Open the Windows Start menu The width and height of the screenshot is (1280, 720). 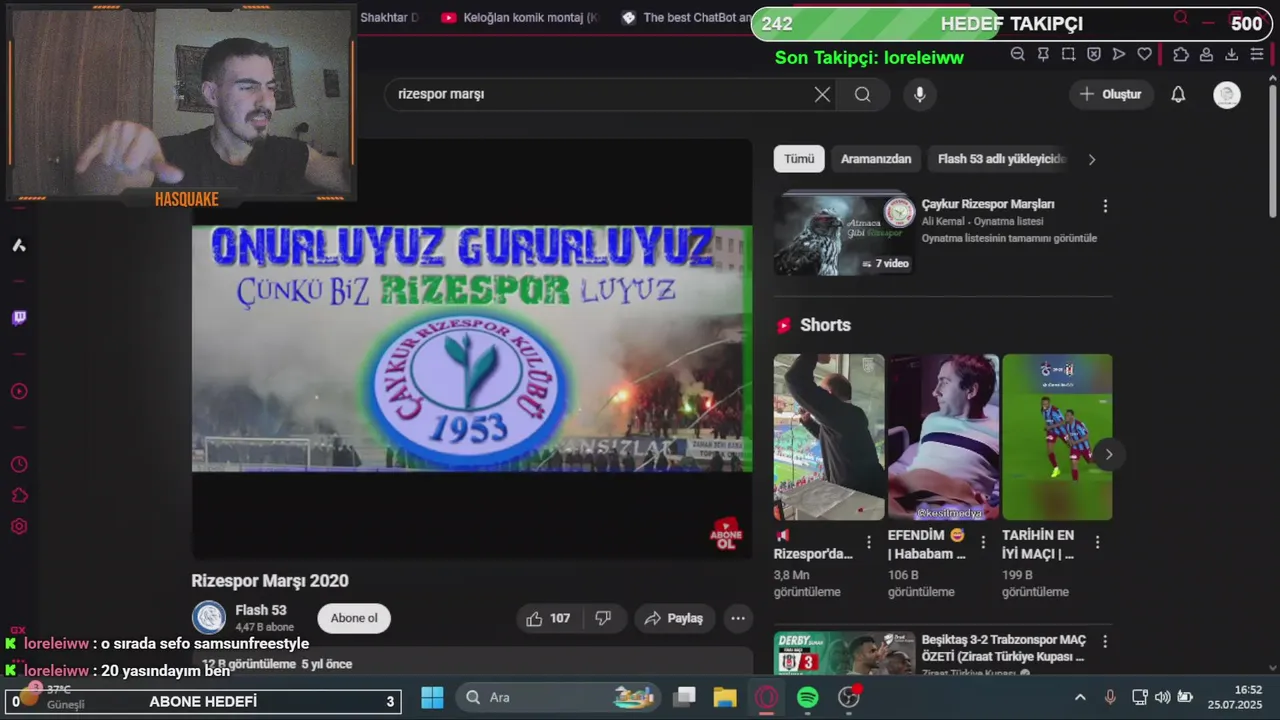pos(432,698)
